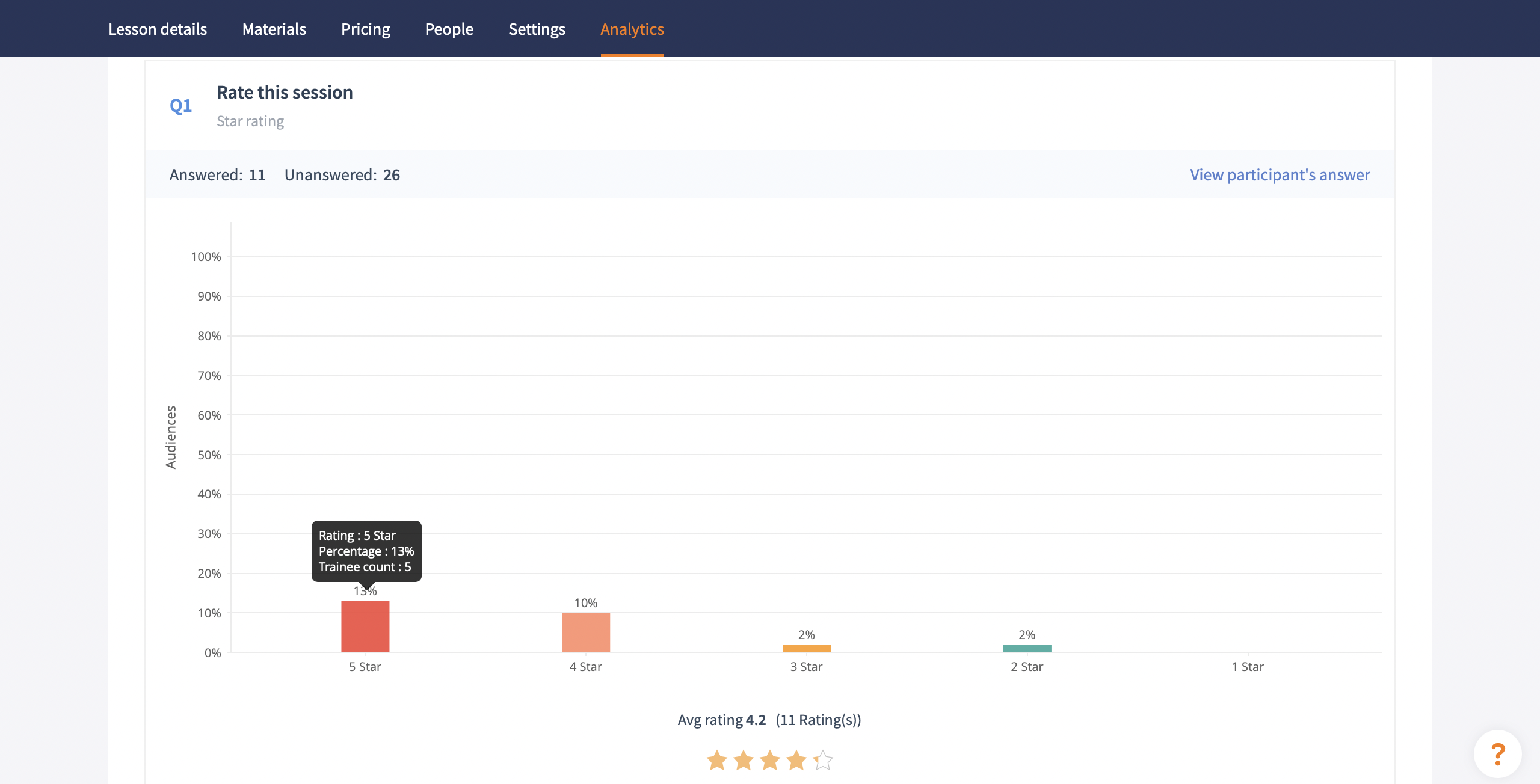
Task: Click the half-empty fifth rating star
Action: click(823, 760)
